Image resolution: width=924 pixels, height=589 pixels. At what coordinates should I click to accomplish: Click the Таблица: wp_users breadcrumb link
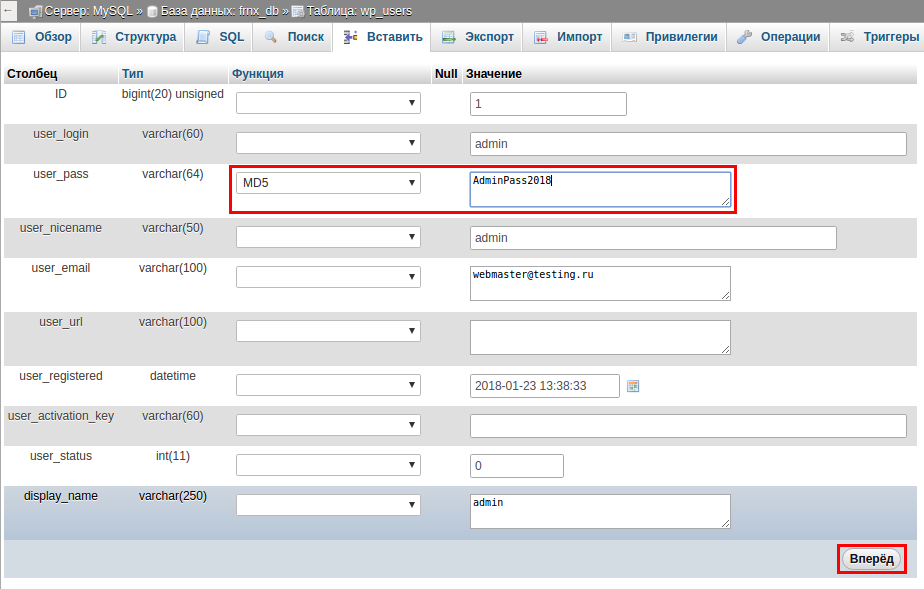click(x=359, y=11)
